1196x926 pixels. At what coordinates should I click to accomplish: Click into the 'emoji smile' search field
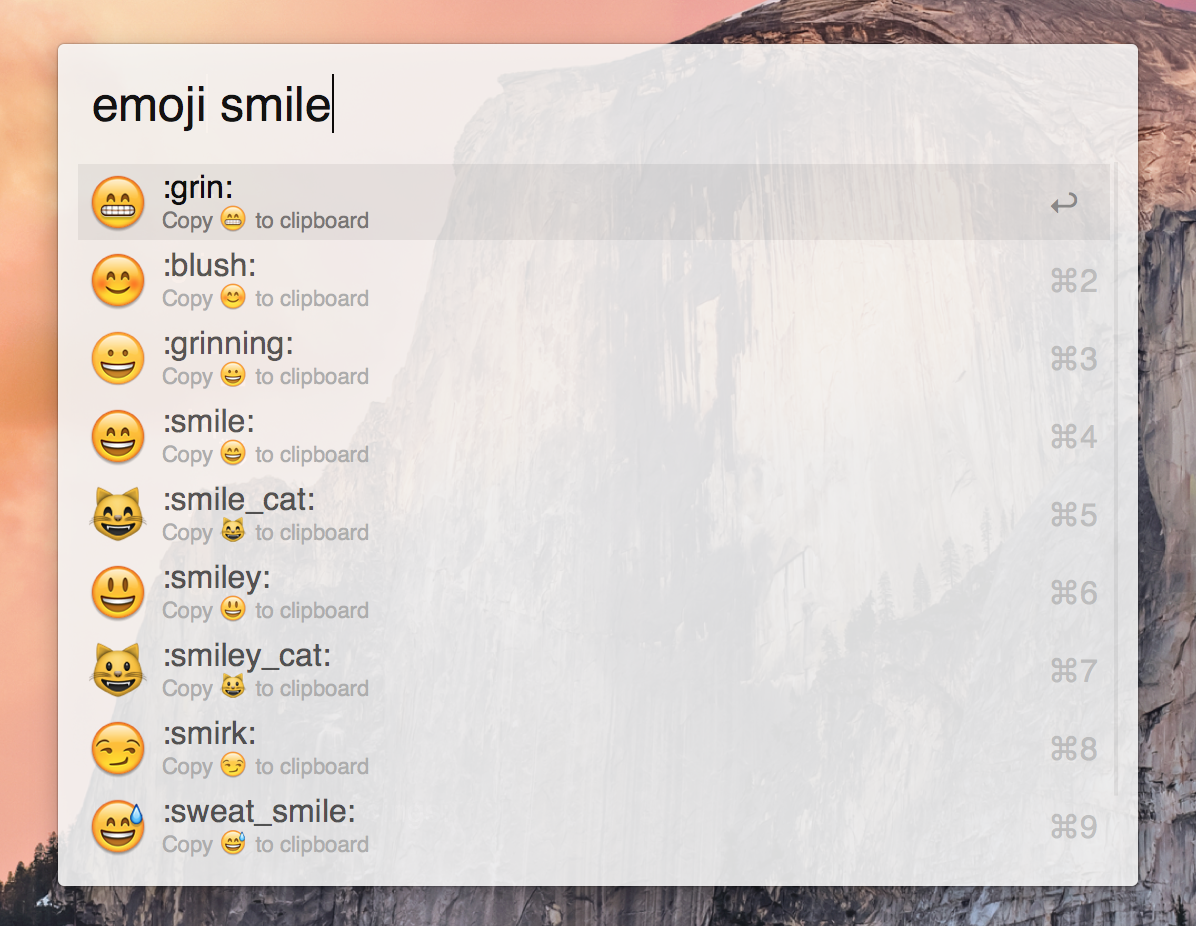597,104
